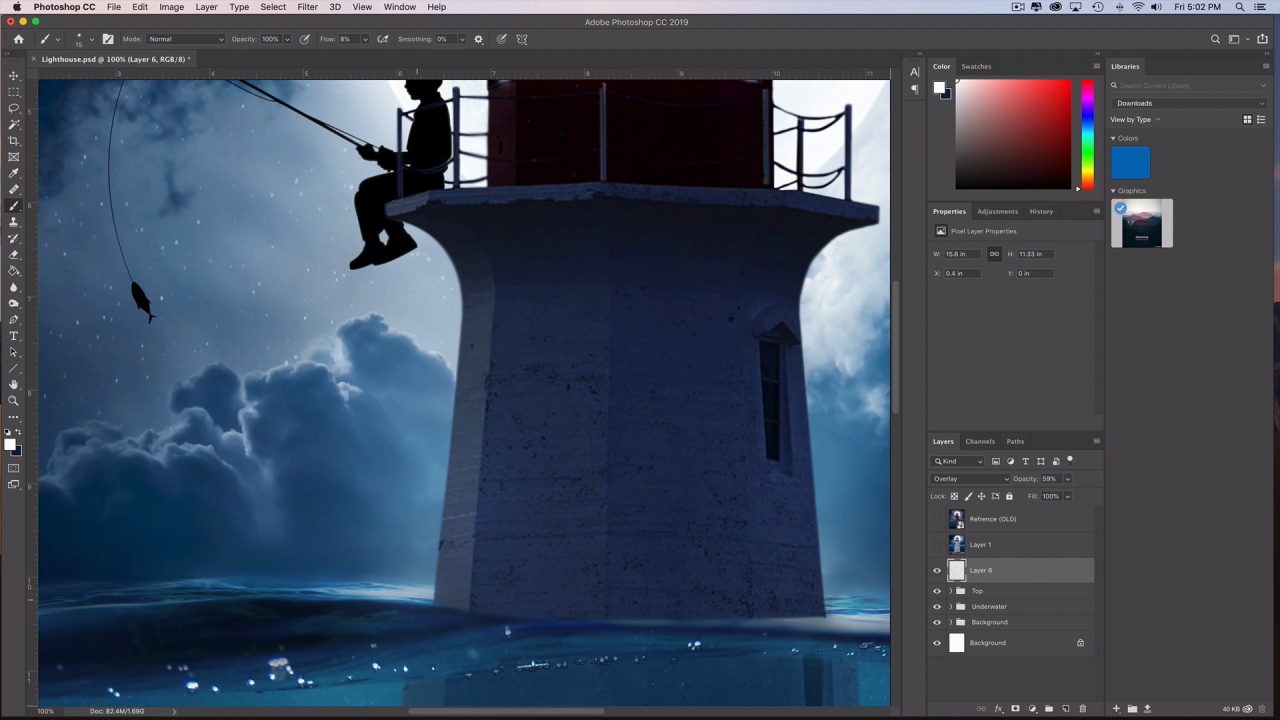Select the Type tool
This screenshot has height=720, width=1280.
pyautogui.click(x=14, y=336)
